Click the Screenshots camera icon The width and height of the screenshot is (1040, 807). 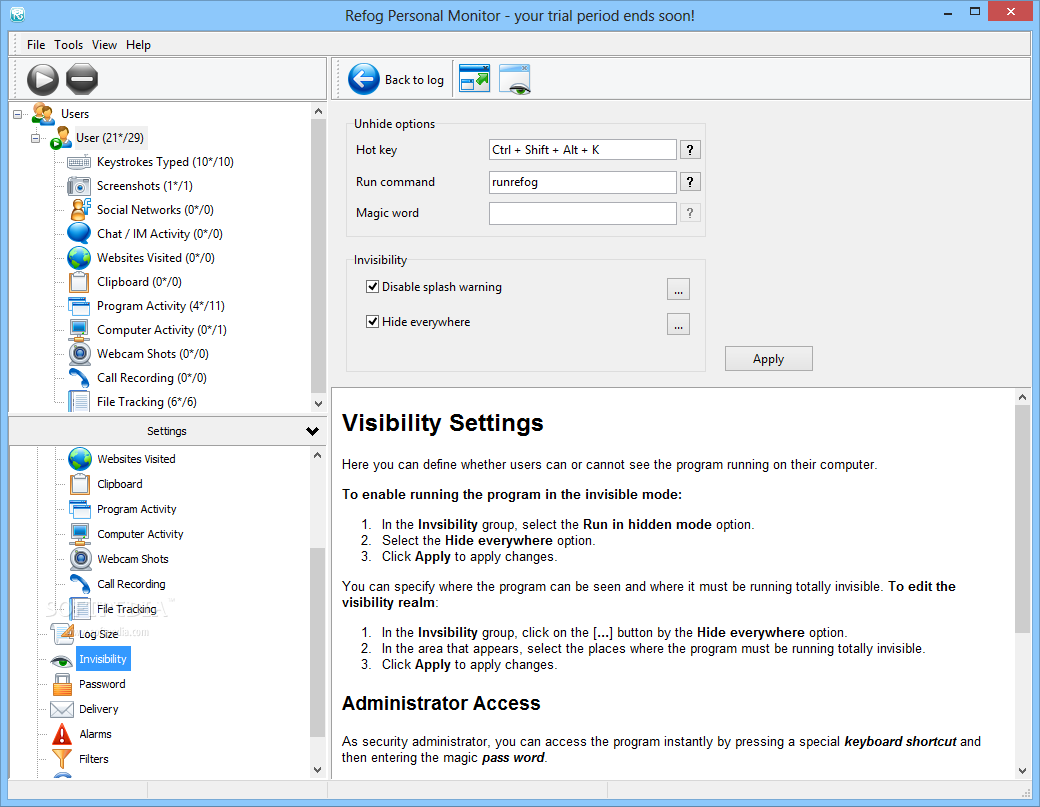(79, 186)
